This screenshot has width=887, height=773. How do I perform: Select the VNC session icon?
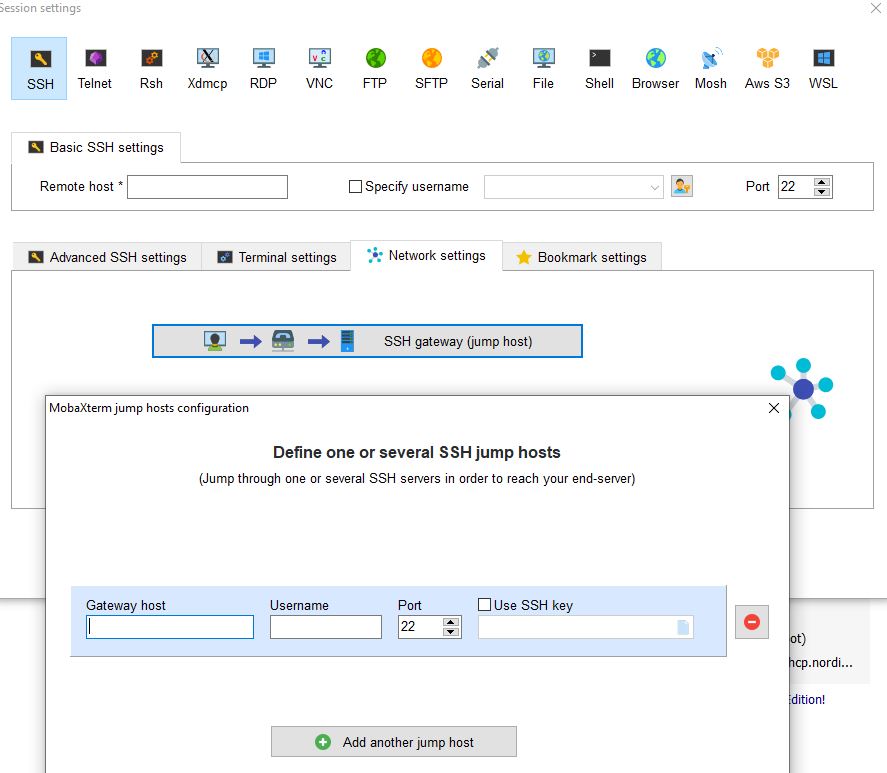coord(319,68)
